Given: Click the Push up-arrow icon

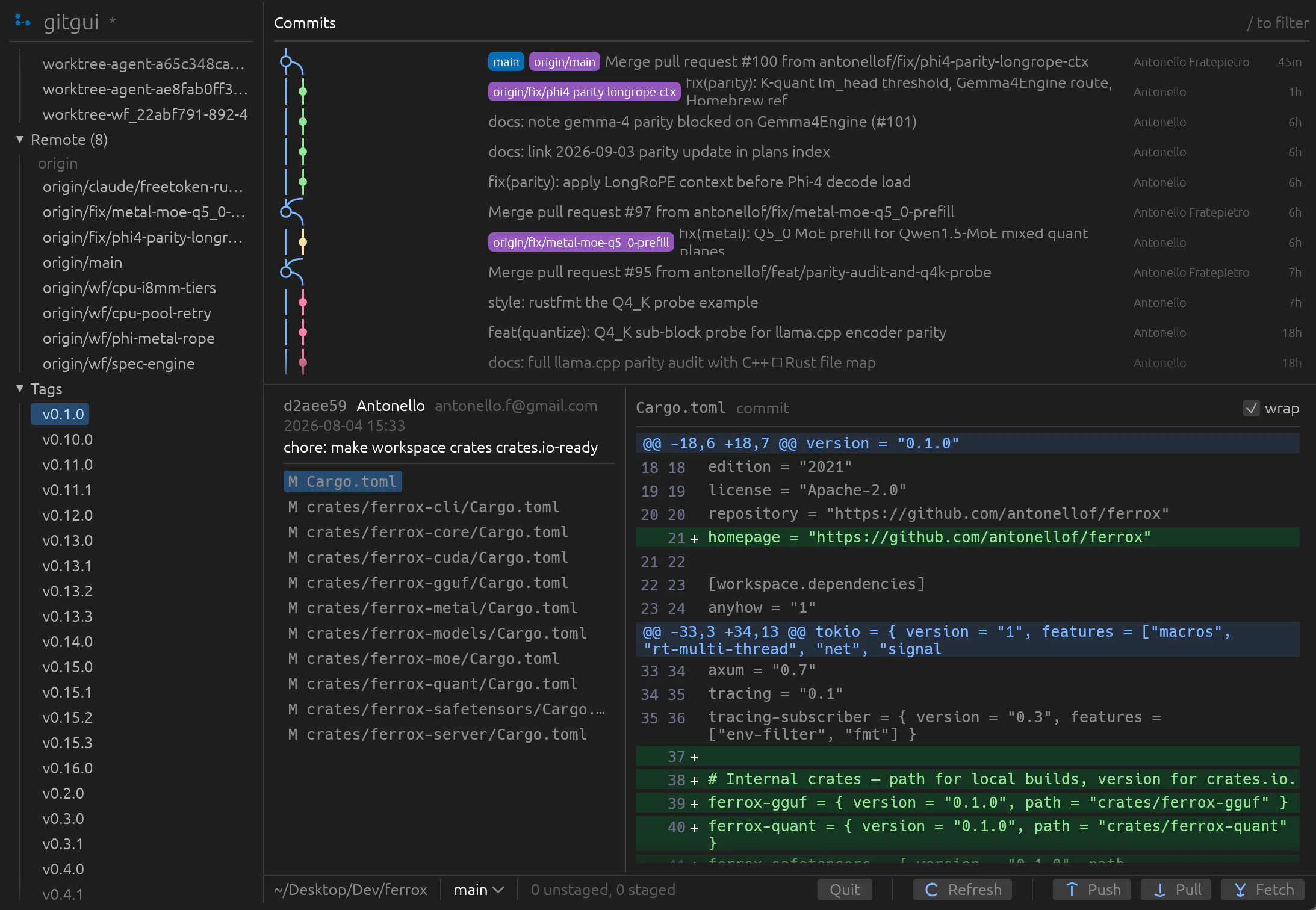Looking at the screenshot, I should pos(1072,890).
